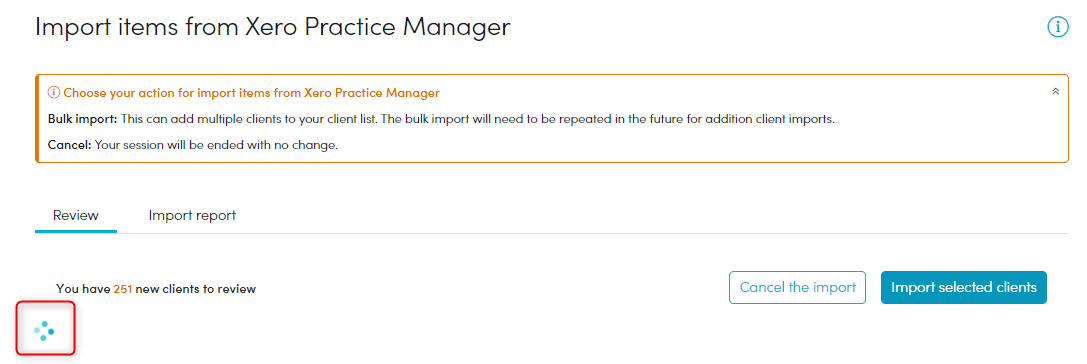Open the help info icon beside page title
Screen dimensions: 1087x364
point(1057,28)
